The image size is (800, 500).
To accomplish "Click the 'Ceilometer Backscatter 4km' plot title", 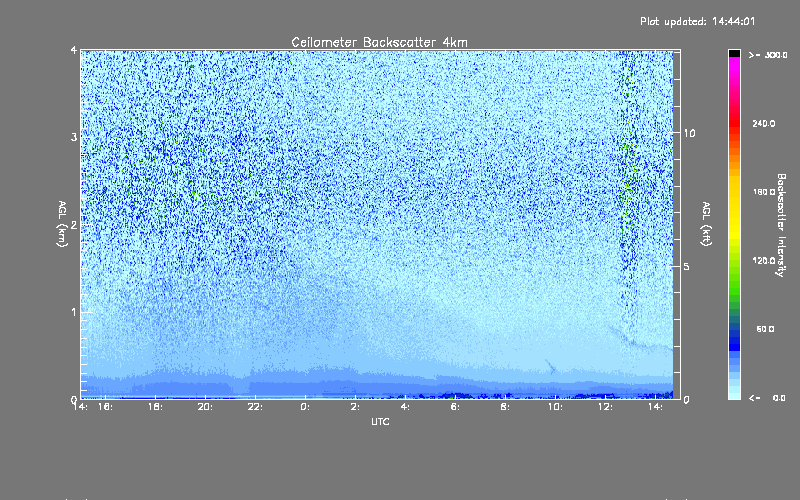I will (379, 42).
